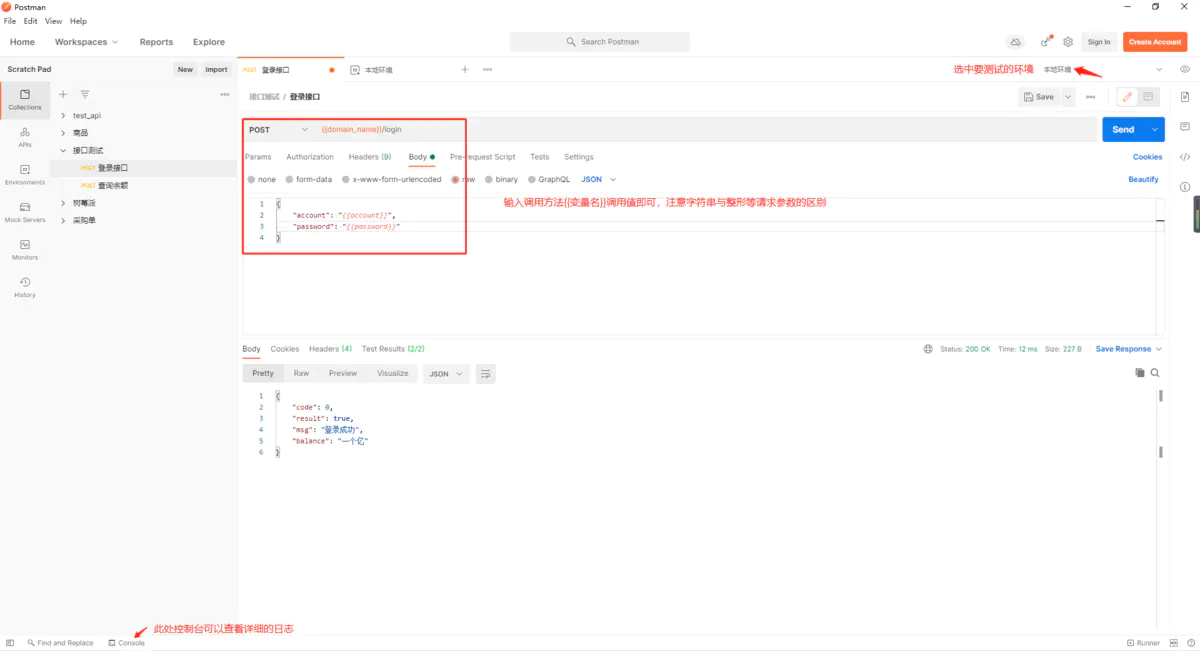Open the code snippet icon in right sidebar
Viewport: 1200px width, 651px height.
(1185, 157)
